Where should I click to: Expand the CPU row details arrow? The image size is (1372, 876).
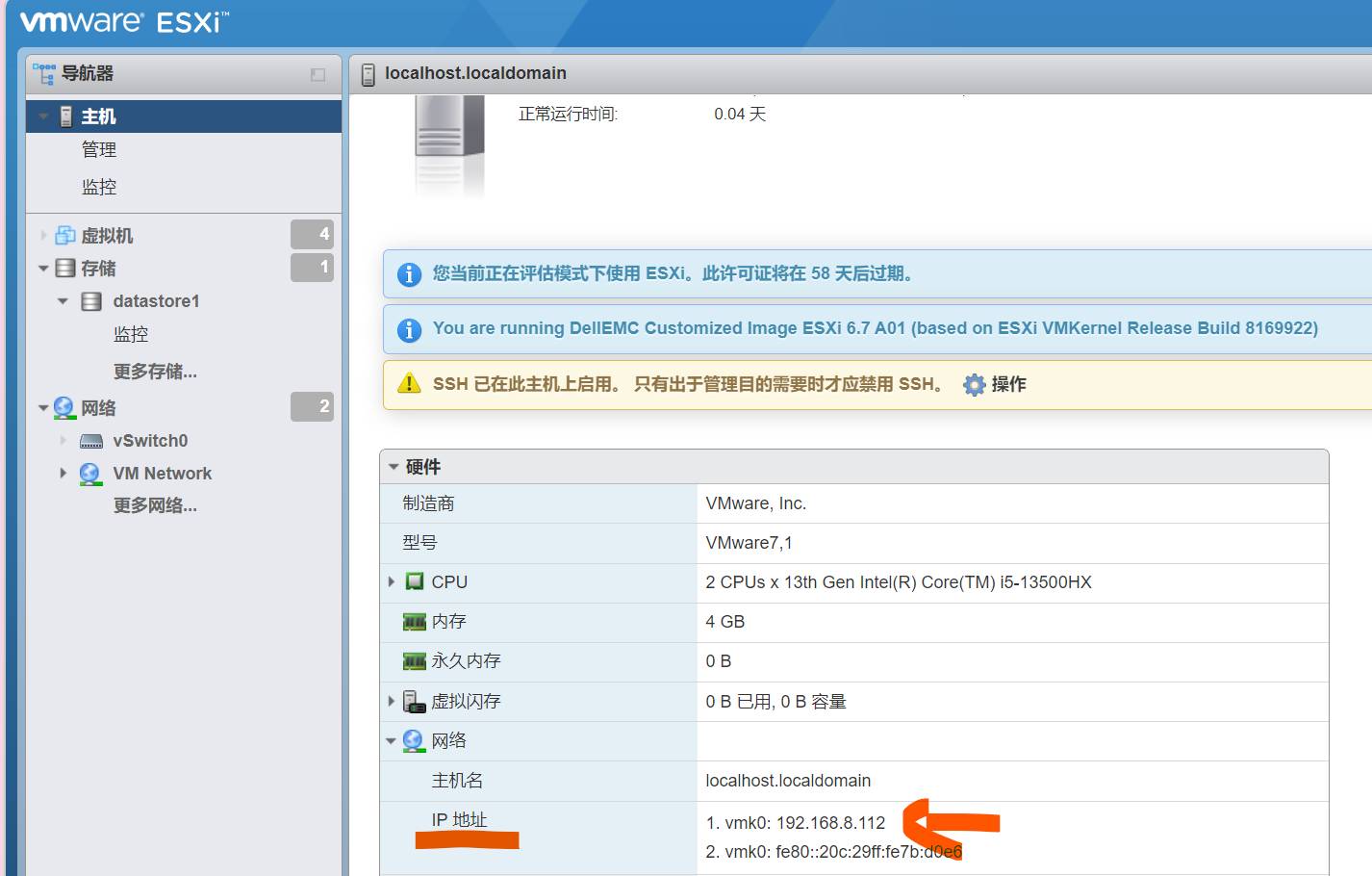[391, 581]
